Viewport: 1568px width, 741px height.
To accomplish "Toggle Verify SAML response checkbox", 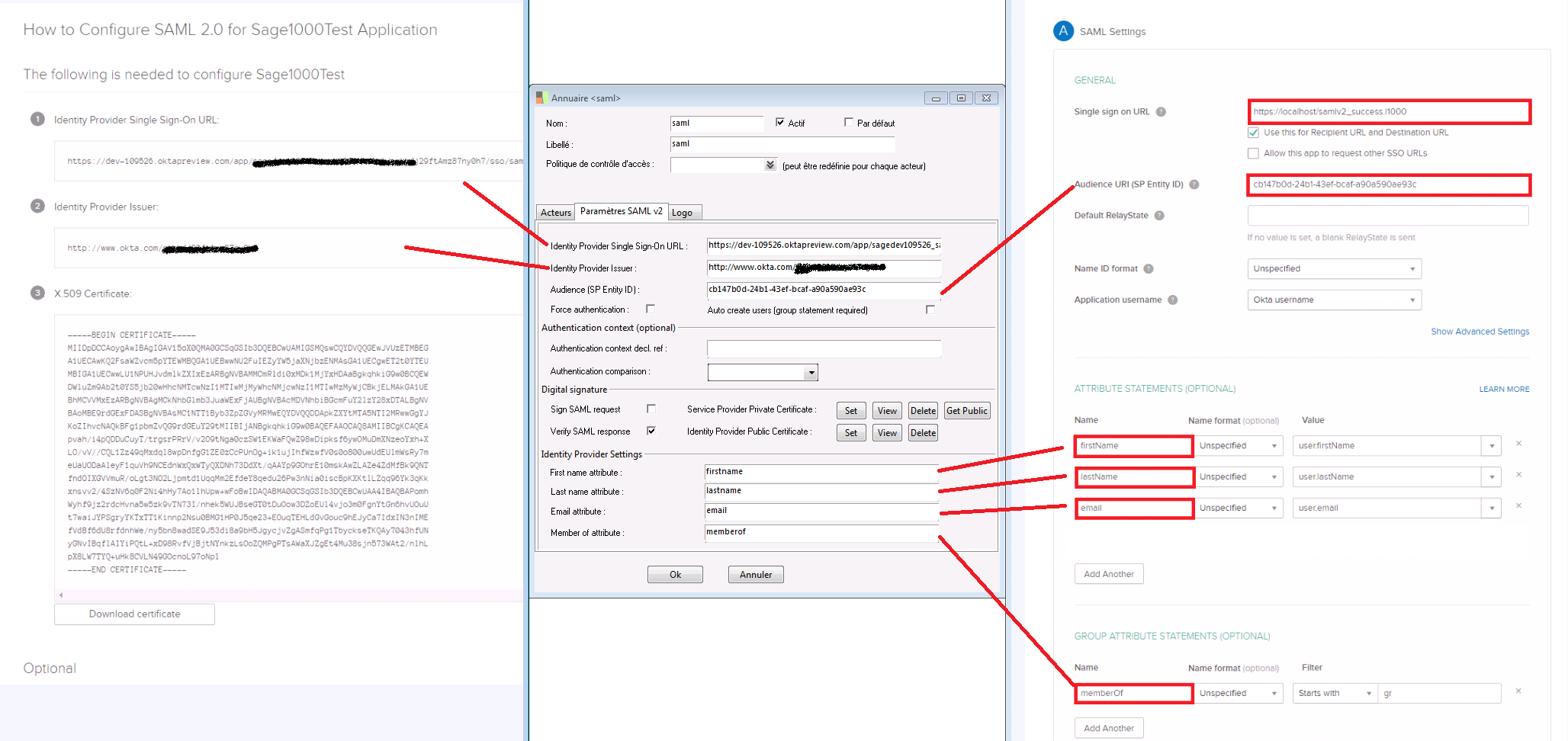I will (651, 431).
